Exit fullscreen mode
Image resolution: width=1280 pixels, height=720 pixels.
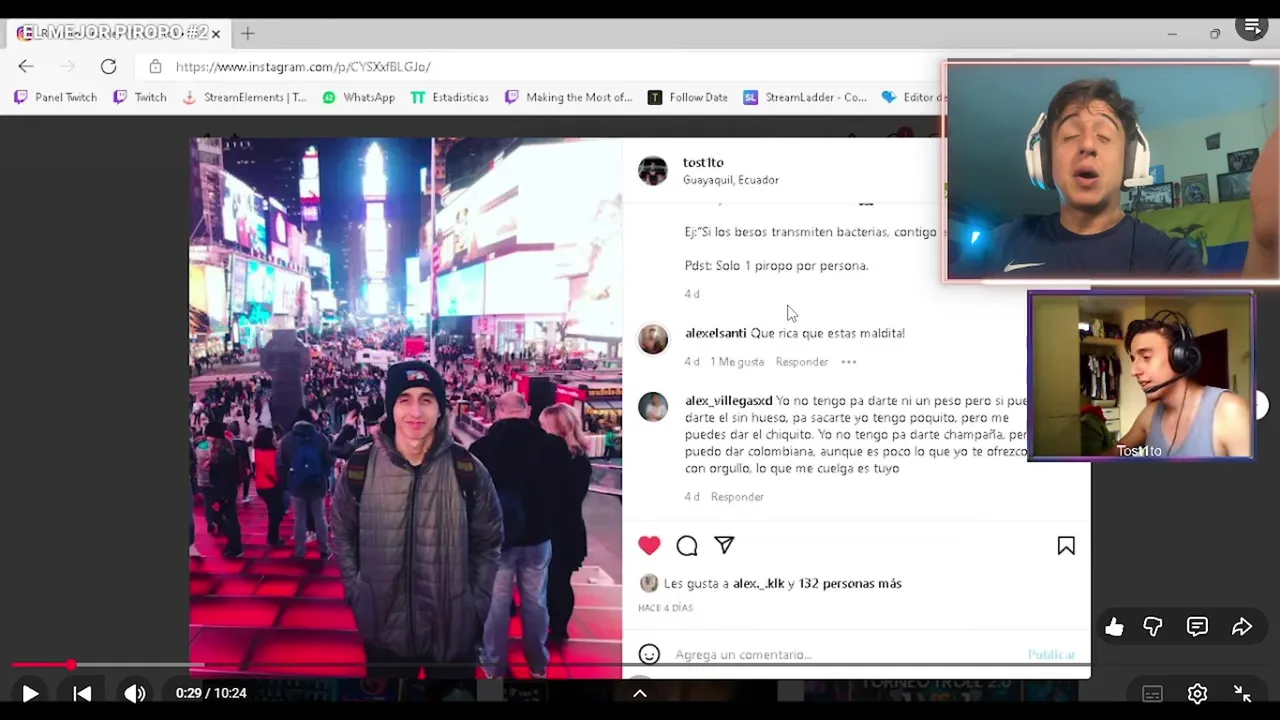[x=1242, y=694]
